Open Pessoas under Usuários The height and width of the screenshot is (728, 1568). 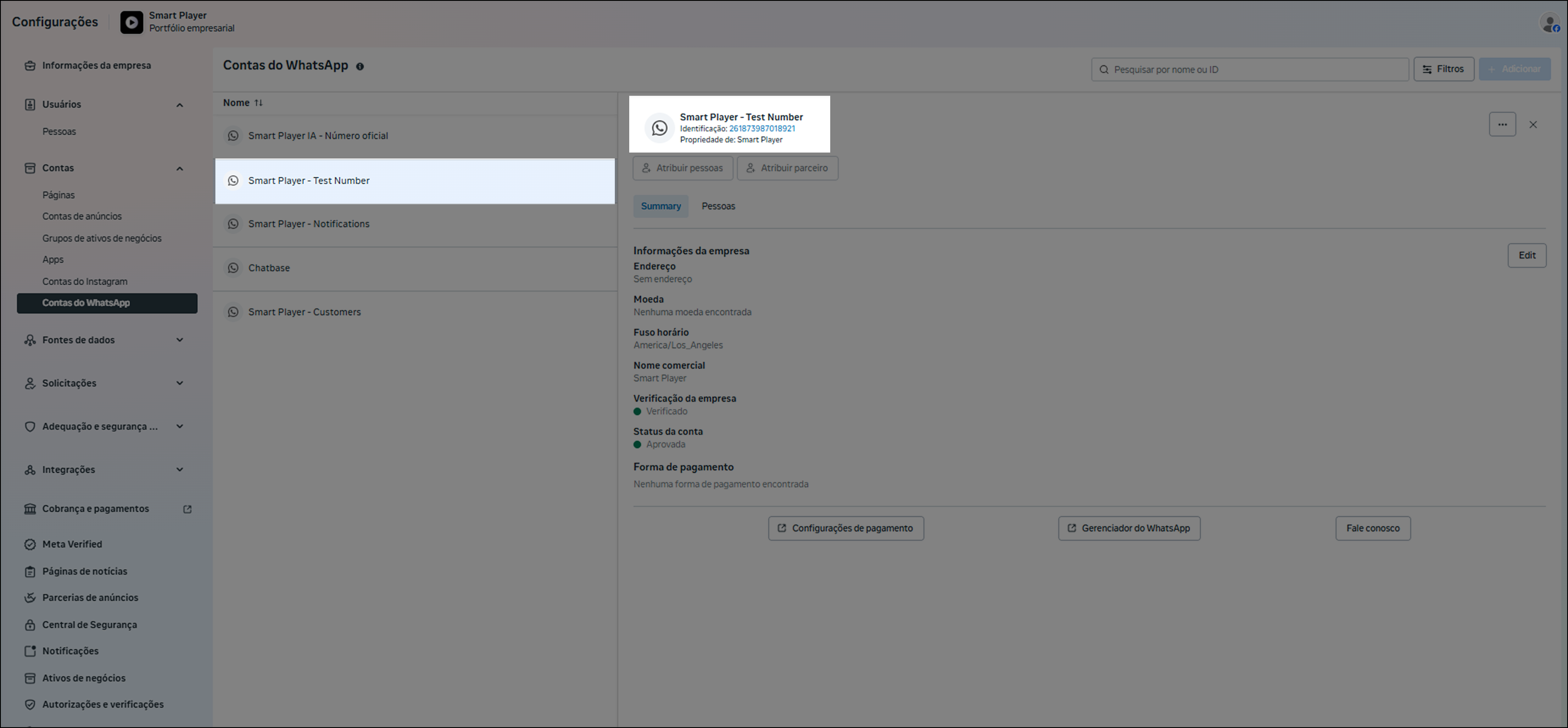tap(59, 131)
